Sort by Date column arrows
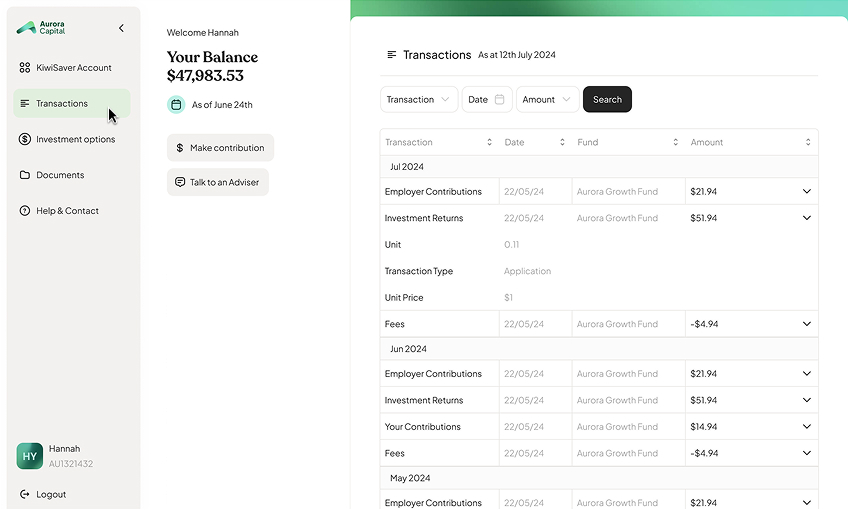848x510 pixels. 562,142
